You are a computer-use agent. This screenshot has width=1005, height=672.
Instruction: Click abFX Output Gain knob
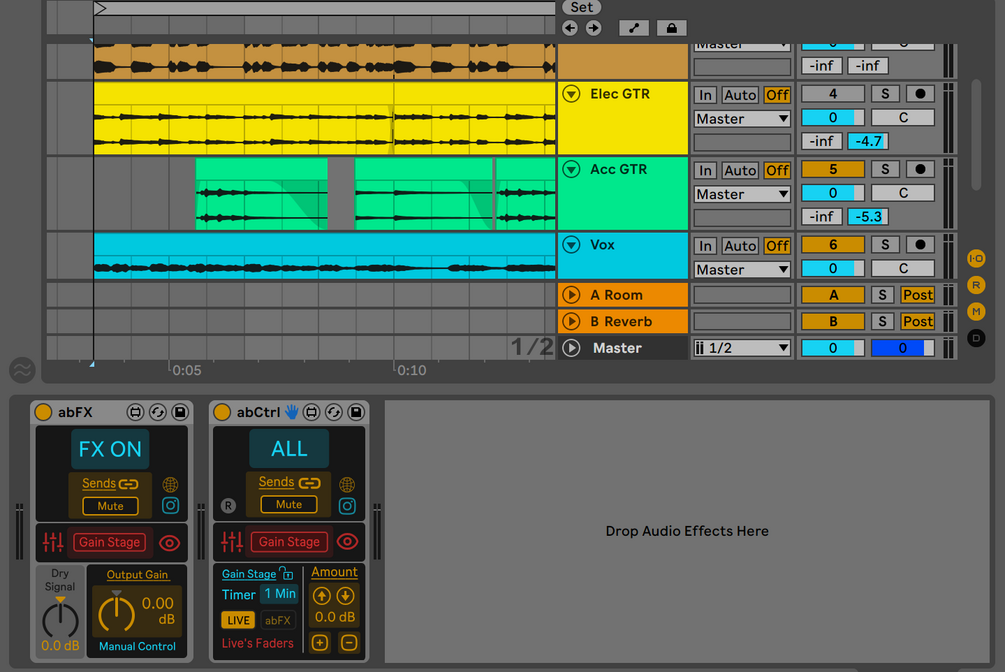[x=117, y=613]
